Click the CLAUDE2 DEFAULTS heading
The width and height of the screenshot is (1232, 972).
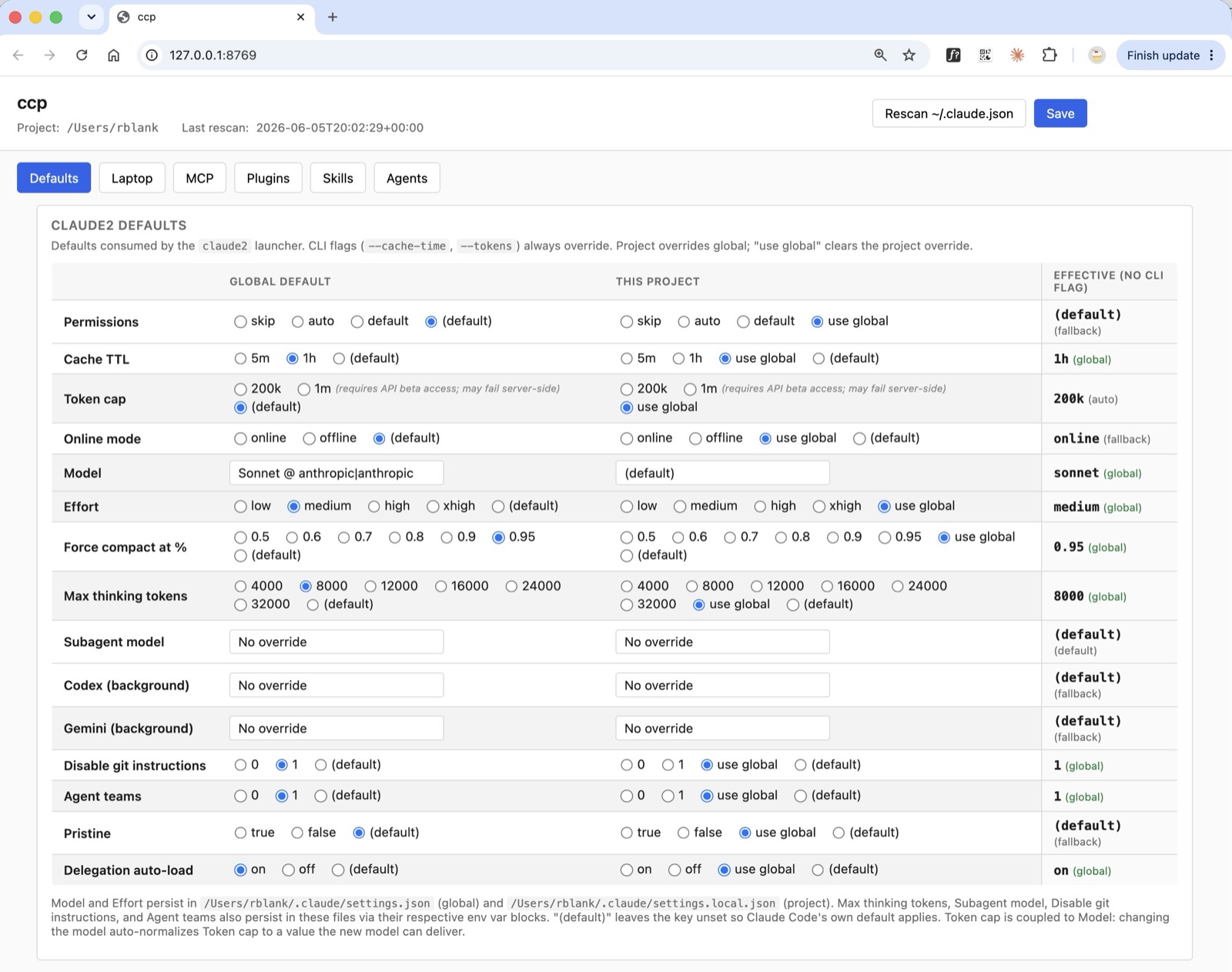[119, 226]
